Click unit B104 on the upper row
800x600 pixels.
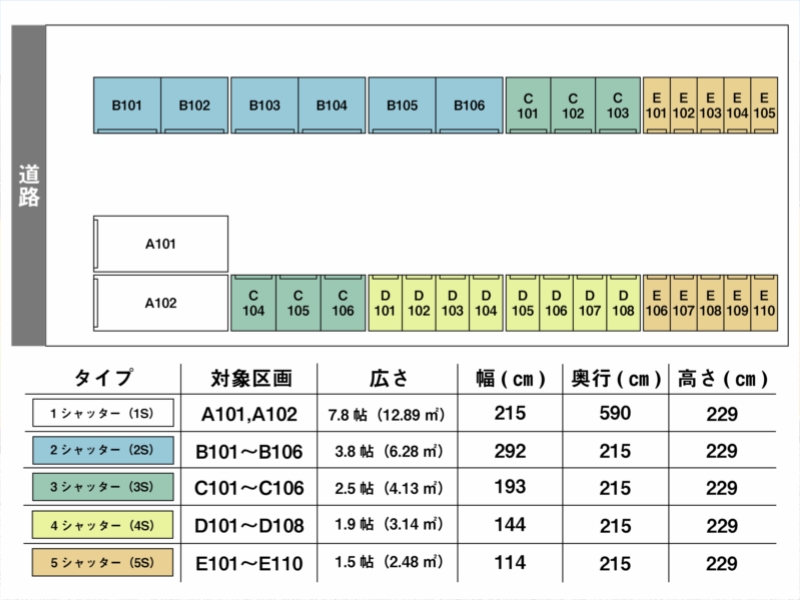(331, 104)
